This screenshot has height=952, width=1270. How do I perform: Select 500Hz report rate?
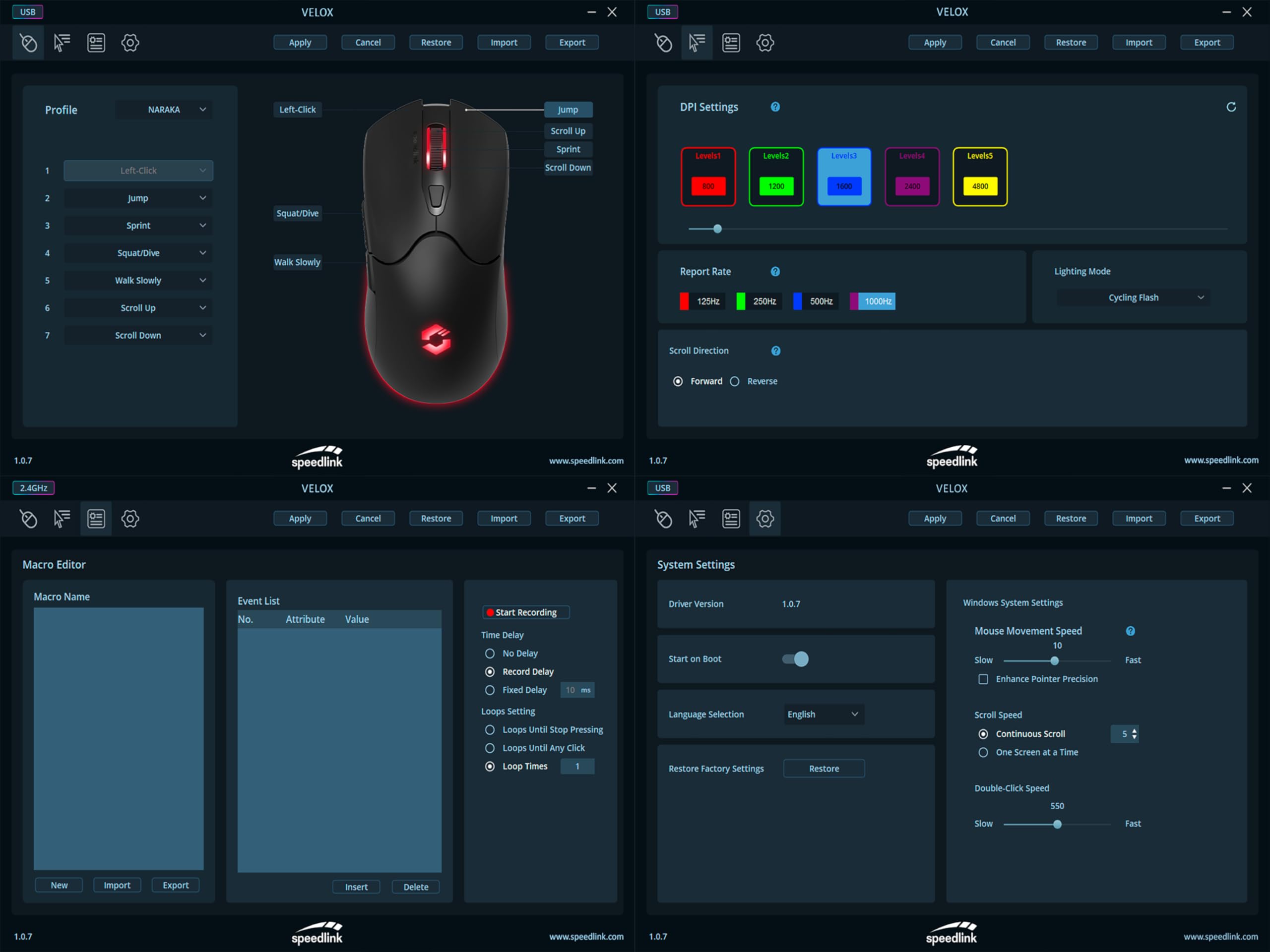click(816, 301)
